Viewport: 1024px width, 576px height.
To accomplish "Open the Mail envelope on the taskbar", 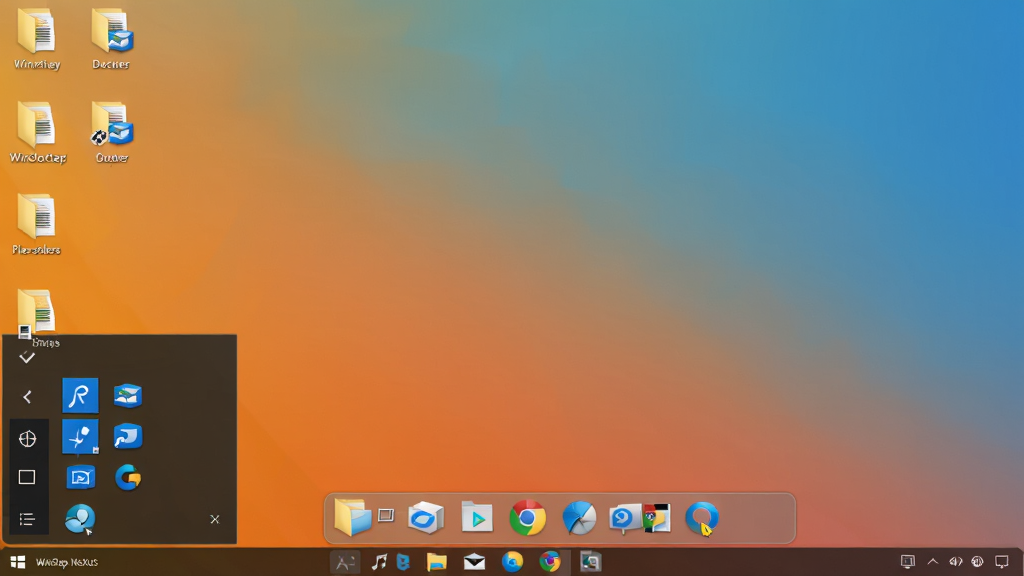I will [x=474, y=562].
